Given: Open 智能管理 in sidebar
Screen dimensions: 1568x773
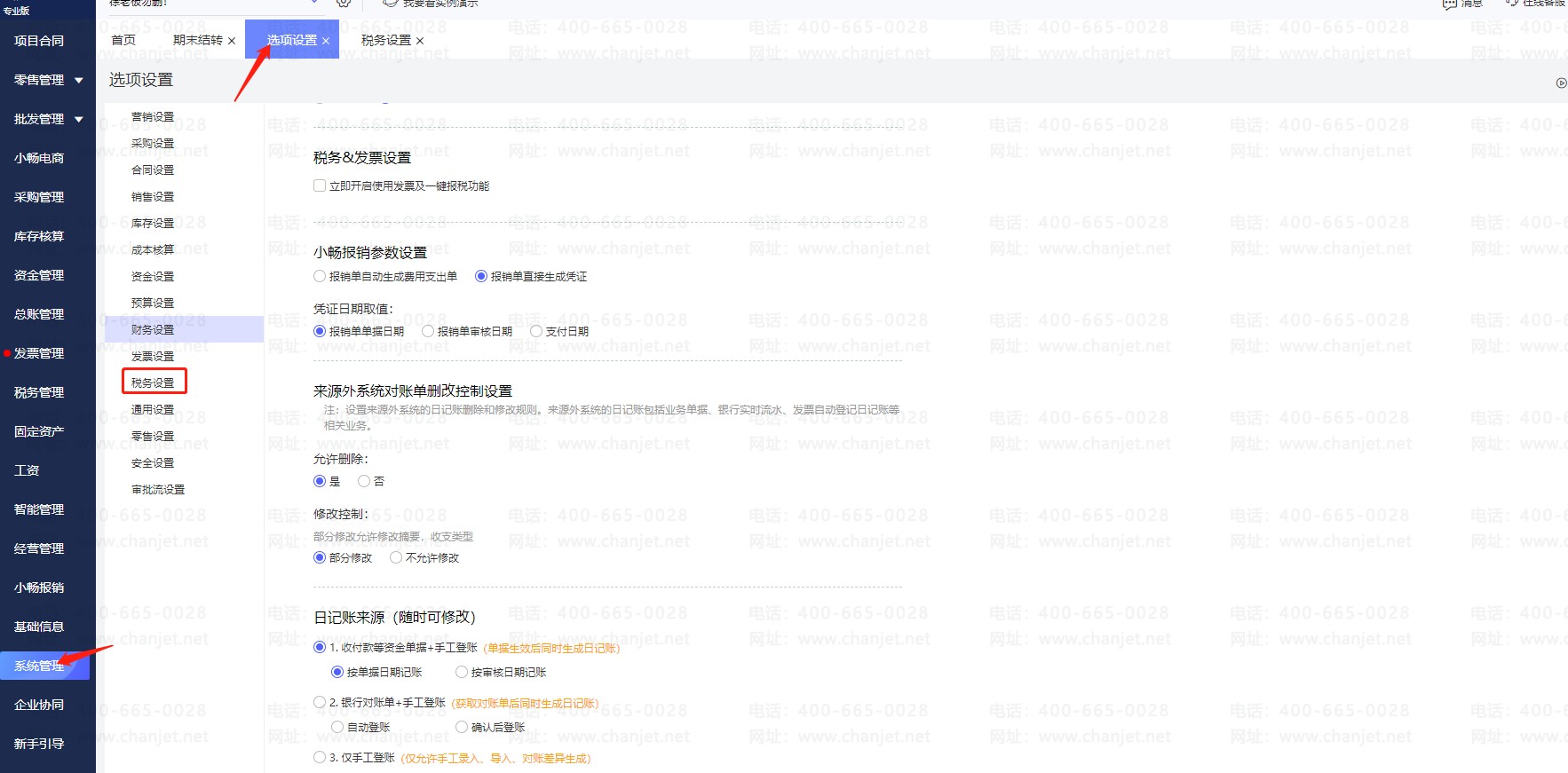Looking at the screenshot, I should click(39, 509).
